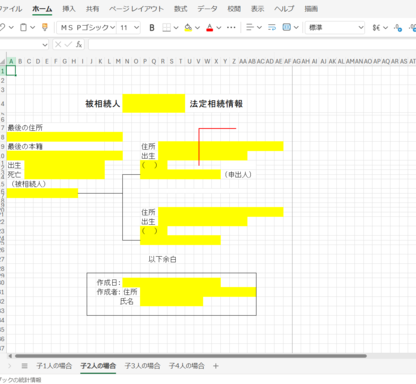The height and width of the screenshot is (384, 416).
Task: Open the all sheets list icon
Action: click(24, 366)
